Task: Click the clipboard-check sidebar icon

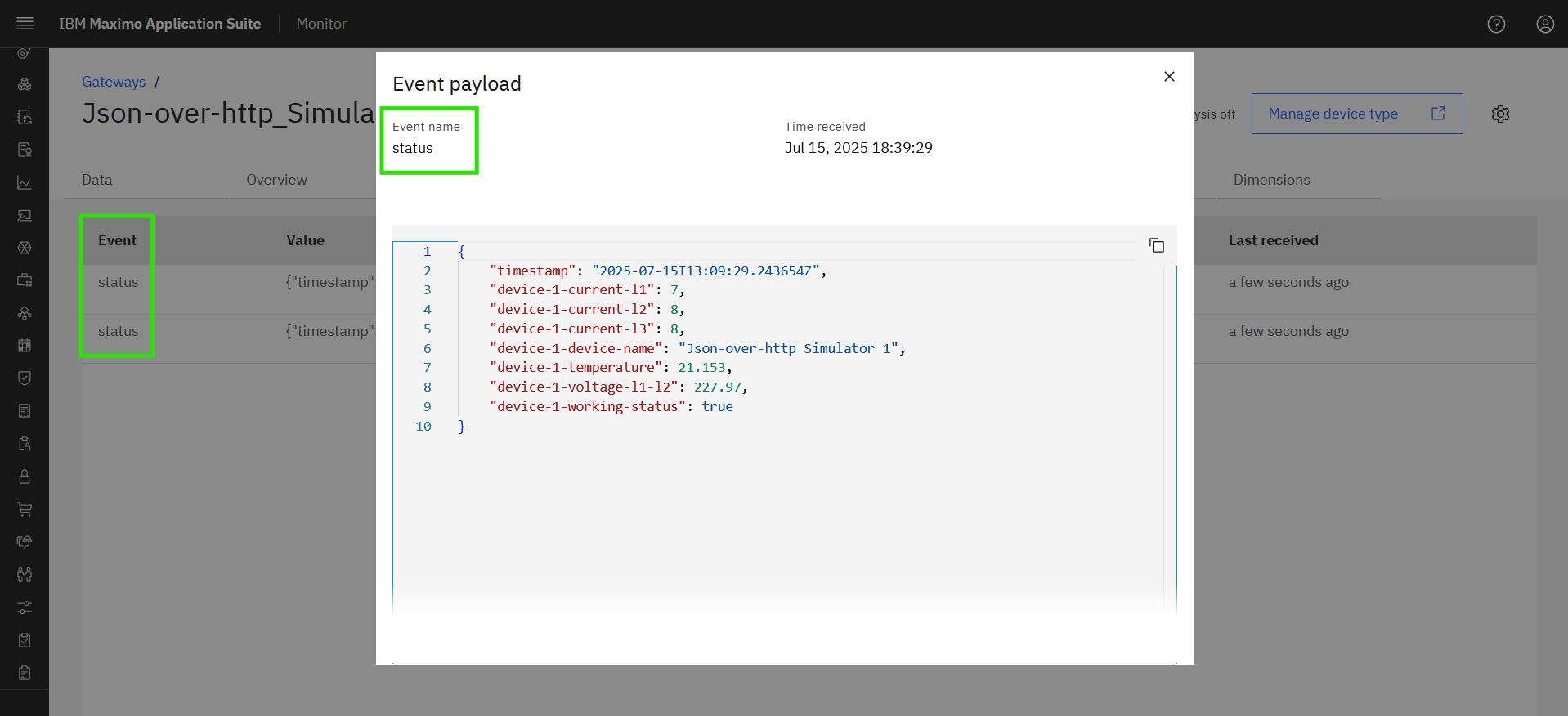Action: (x=25, y=640)
